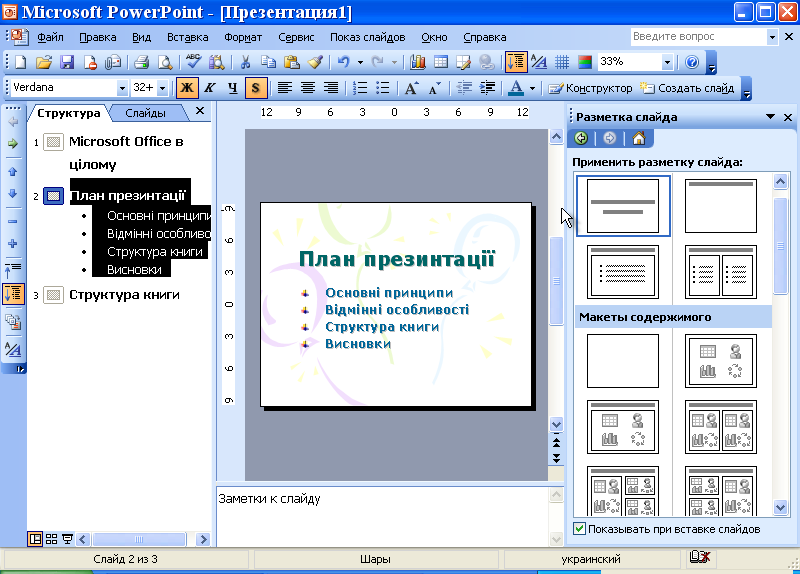
Task: Open an existing file via folder icon
Action: pos(44,62)
